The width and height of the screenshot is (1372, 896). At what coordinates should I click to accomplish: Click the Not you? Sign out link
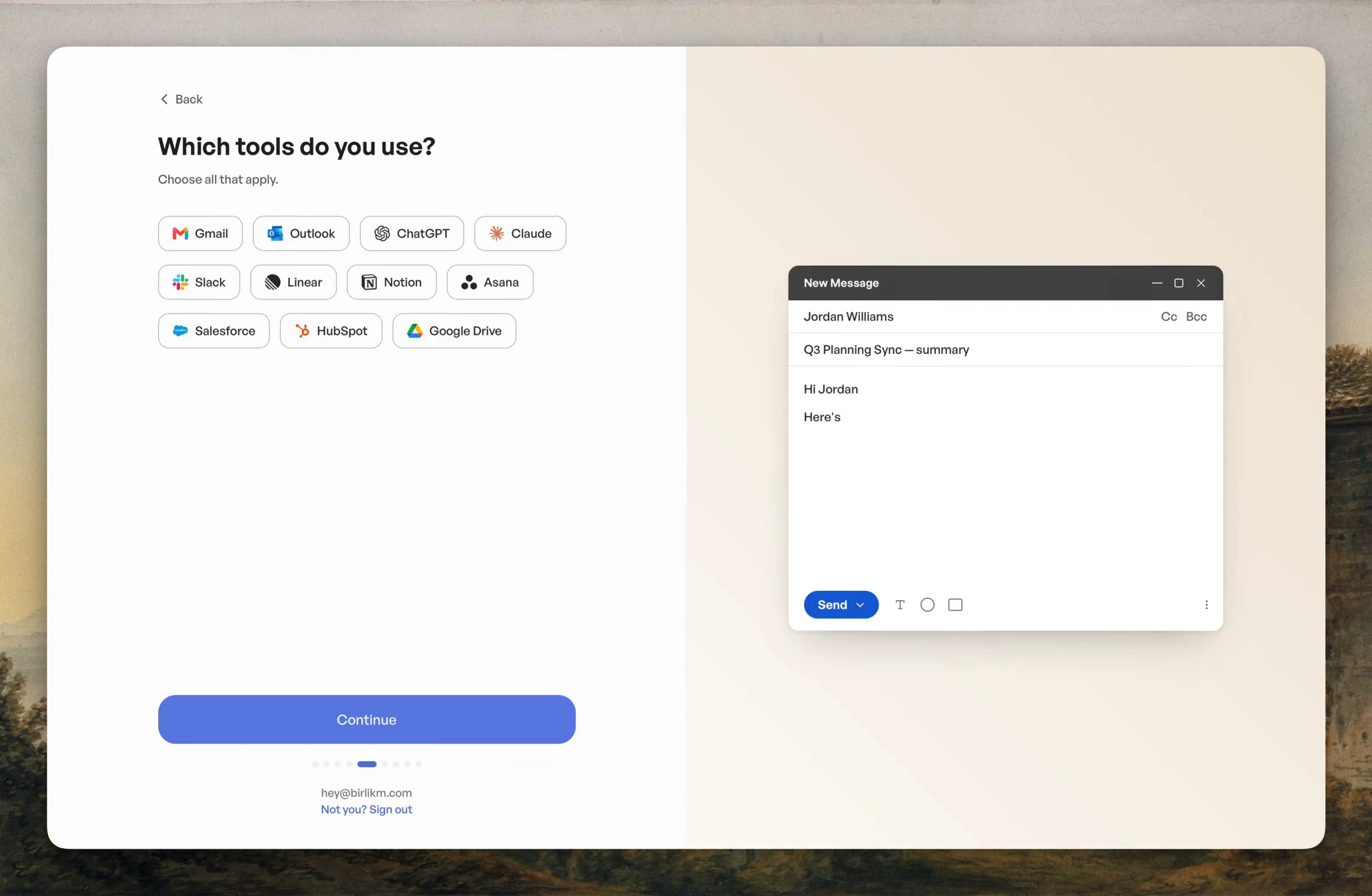click(367, 809)
